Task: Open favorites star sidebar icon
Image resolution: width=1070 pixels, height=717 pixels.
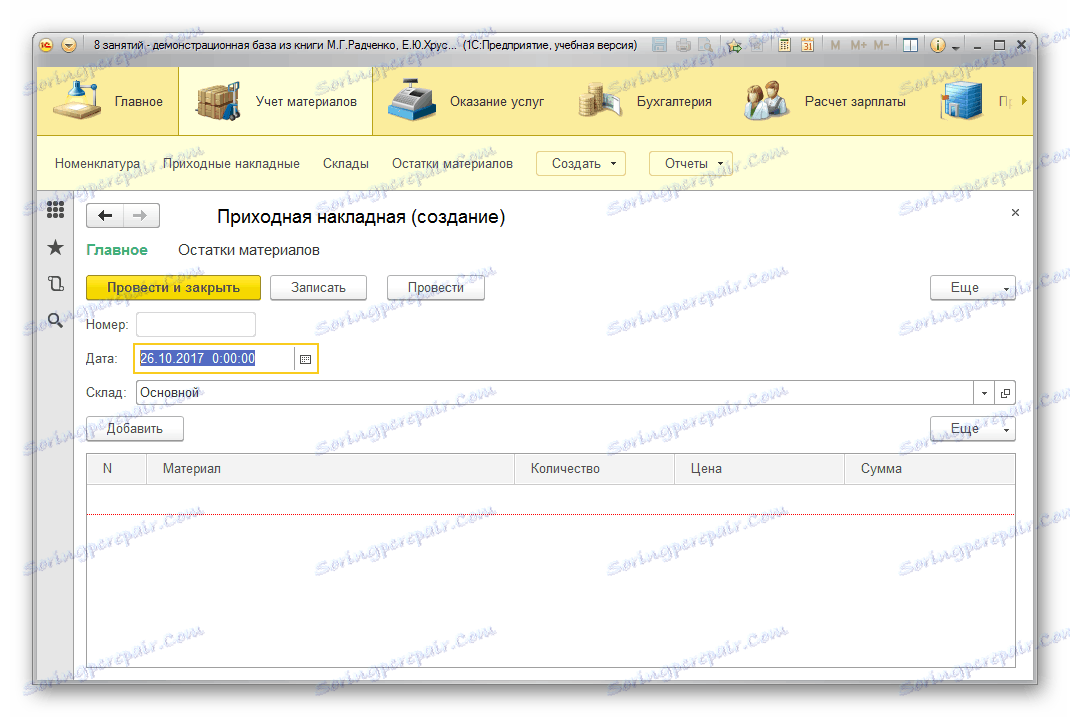Action: [55, 247]
